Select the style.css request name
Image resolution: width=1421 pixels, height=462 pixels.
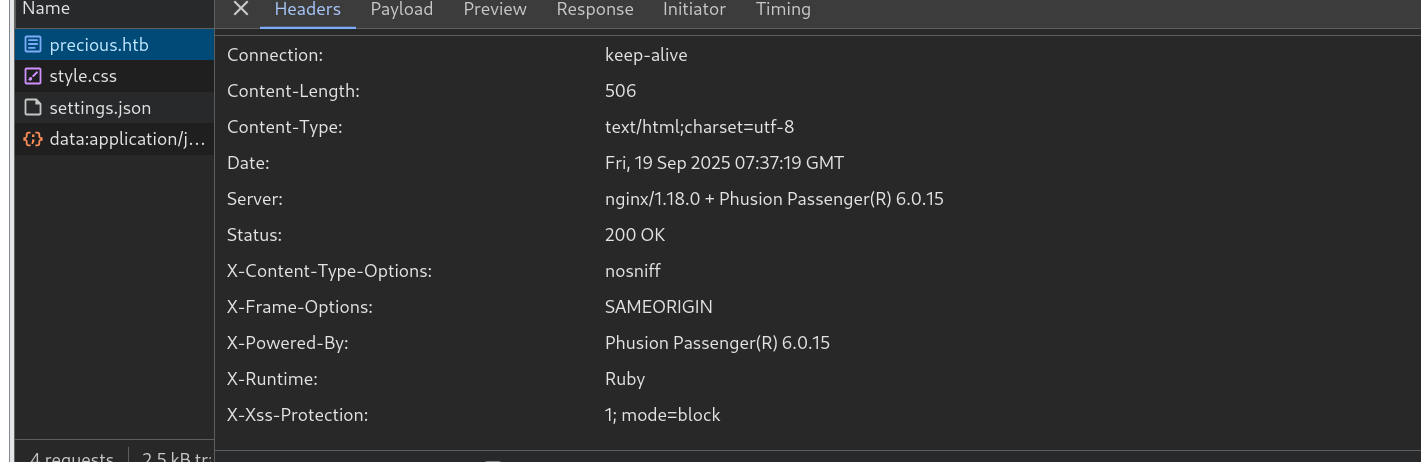tap(83, 76)
